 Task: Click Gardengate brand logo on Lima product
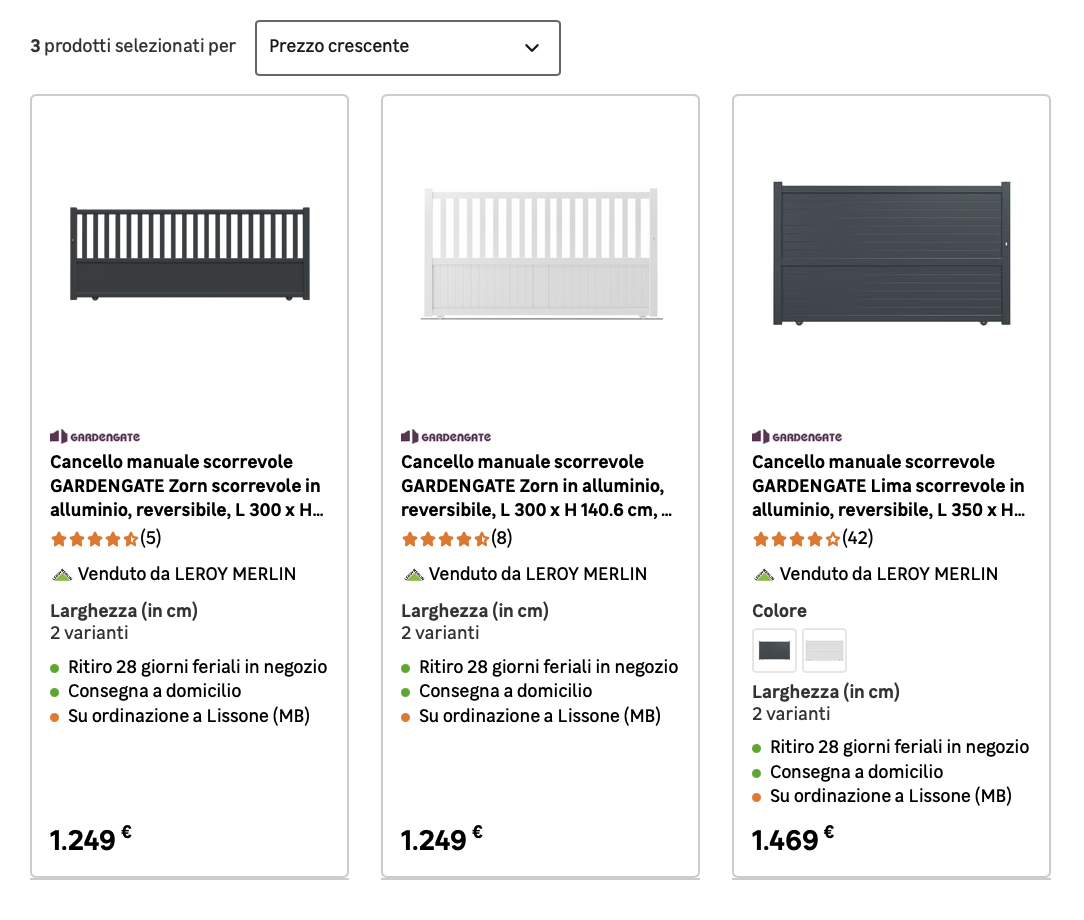click(x=797, y=437)
